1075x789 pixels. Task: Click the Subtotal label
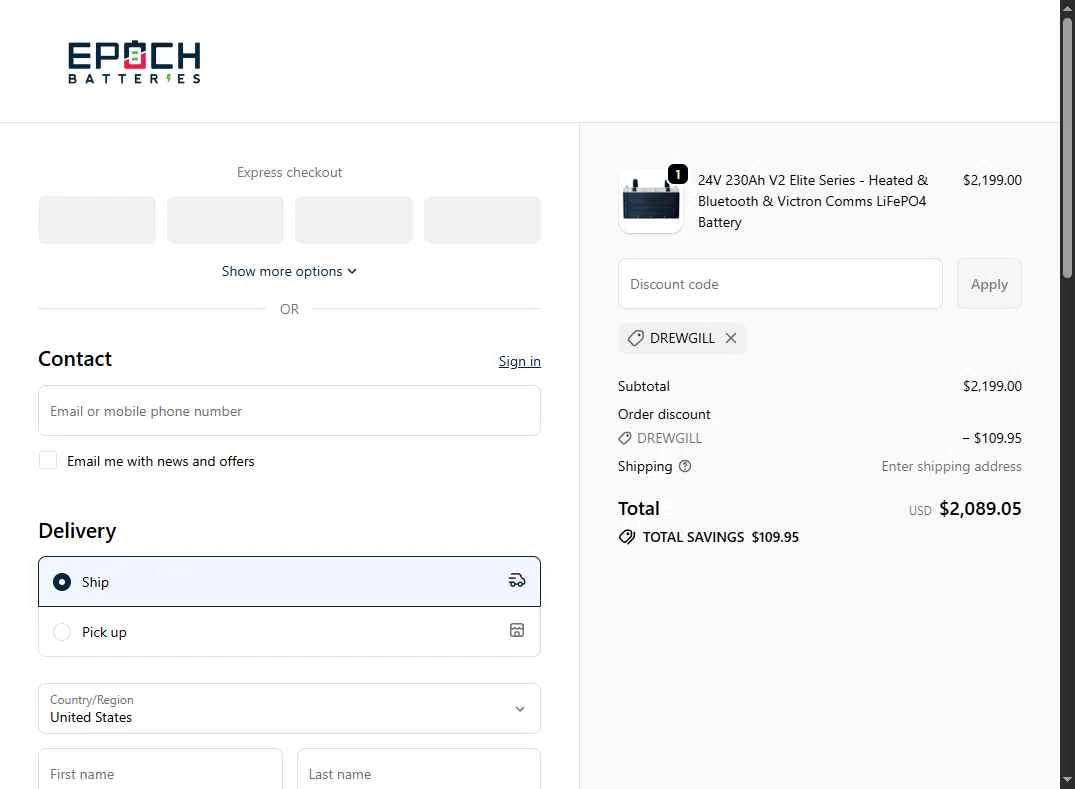(x=643, y=386)
